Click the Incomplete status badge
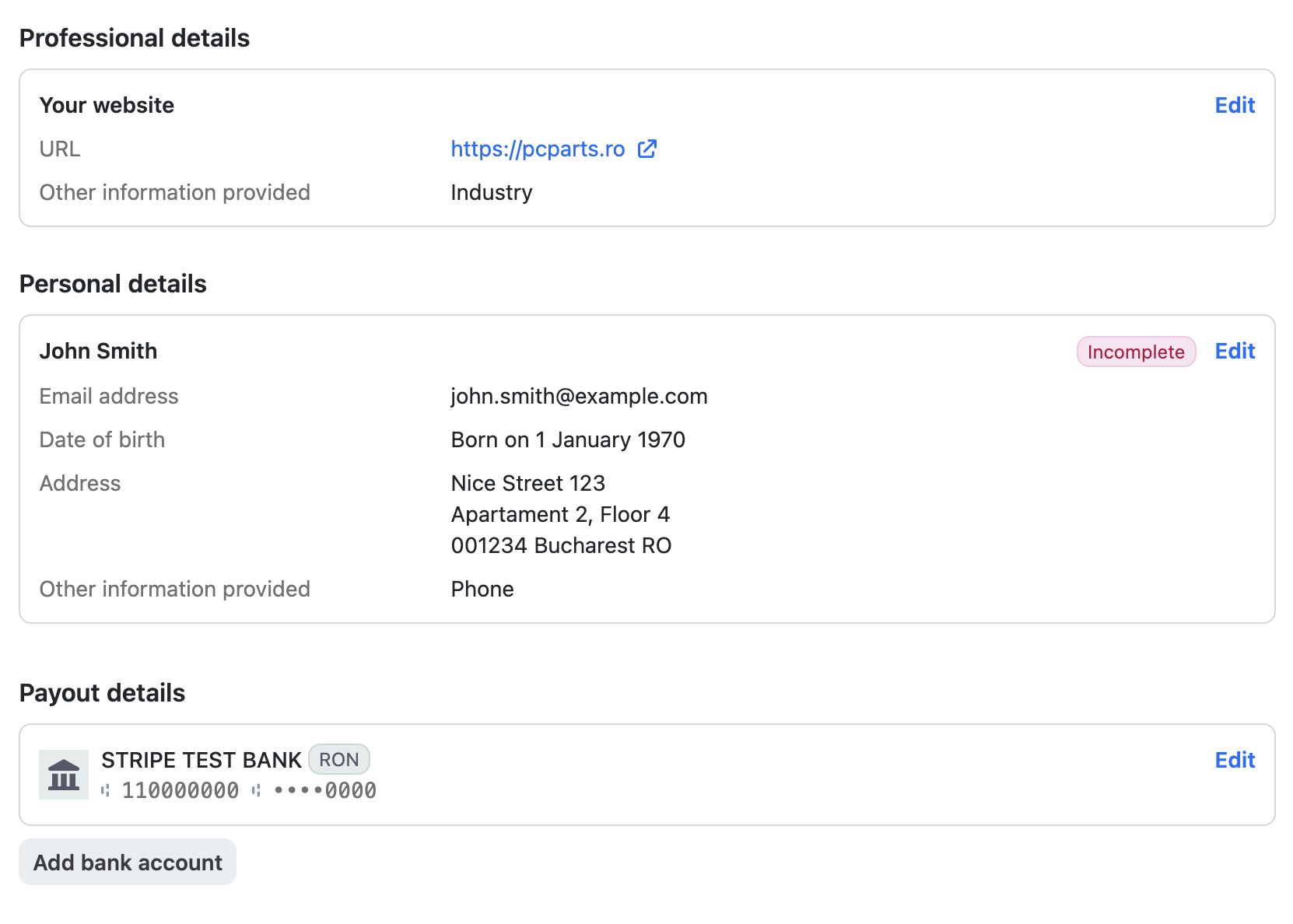Screen dimensions: 1293x924 (1135, 352)
